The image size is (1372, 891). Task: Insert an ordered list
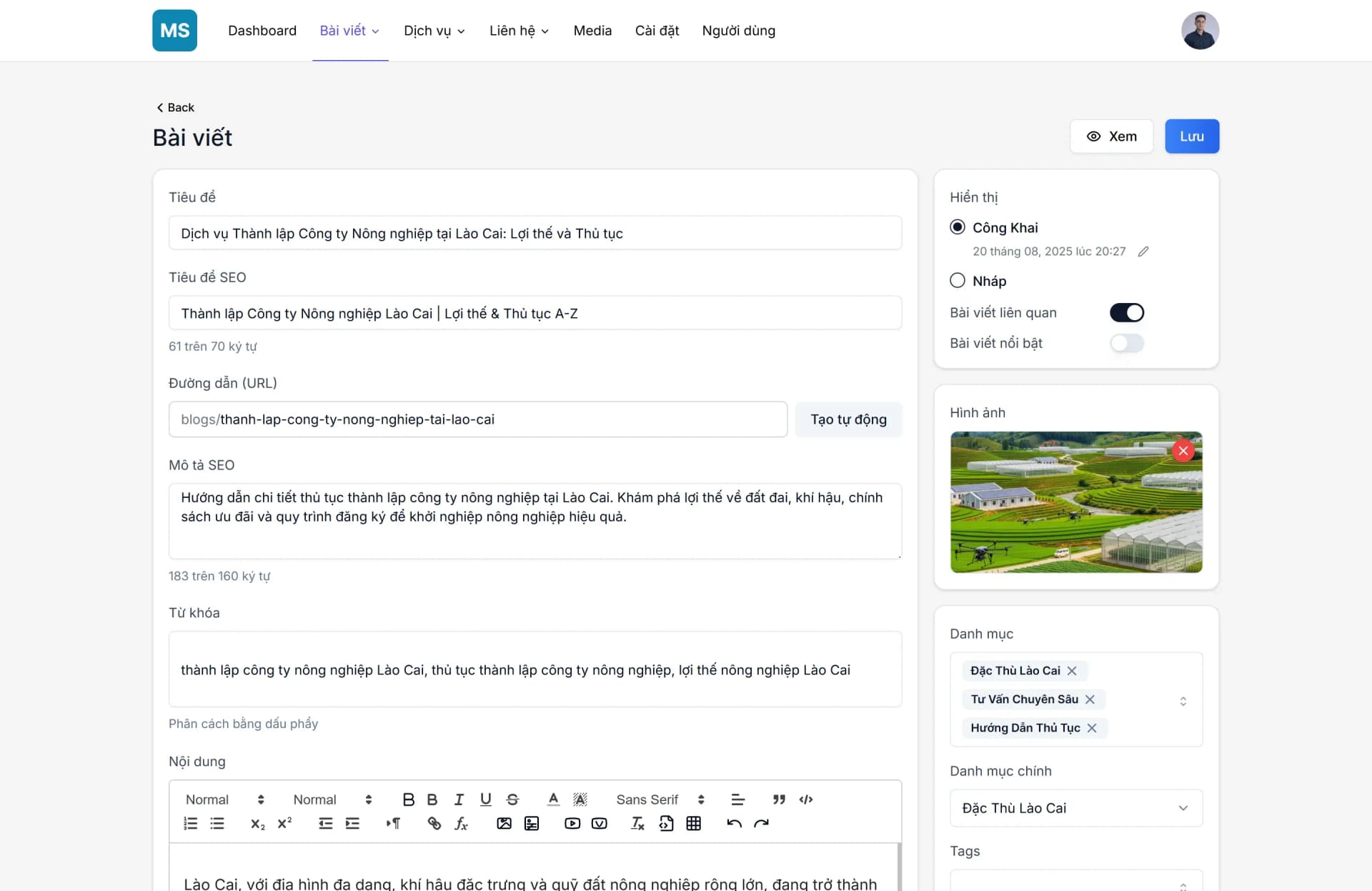(x=190, y=824)
